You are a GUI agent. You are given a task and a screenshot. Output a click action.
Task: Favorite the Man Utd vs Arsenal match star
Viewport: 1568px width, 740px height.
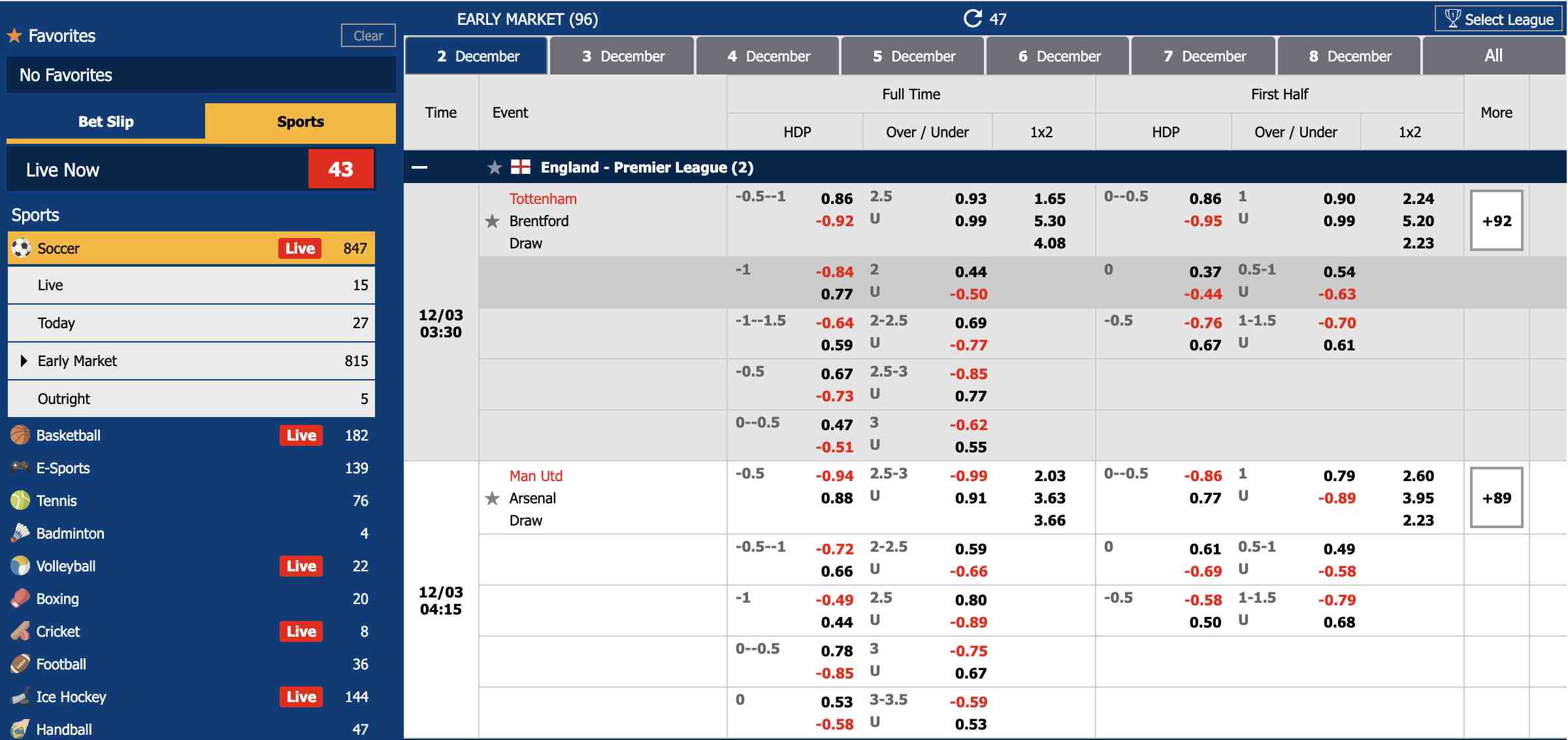(493, 498)
